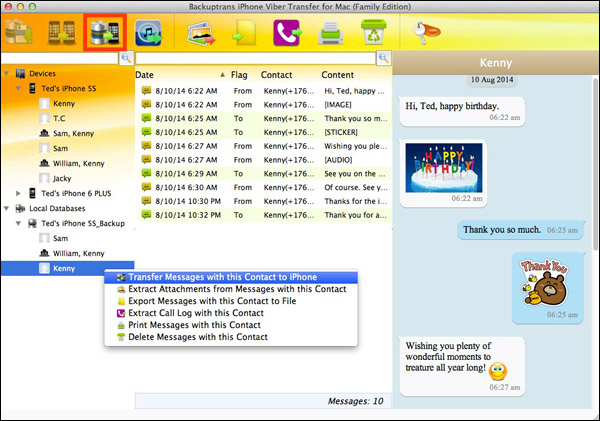Viewport: 600px width, 421px height.
Task: Select the 'Of course. See y...' message row
Action: [264, 187]
